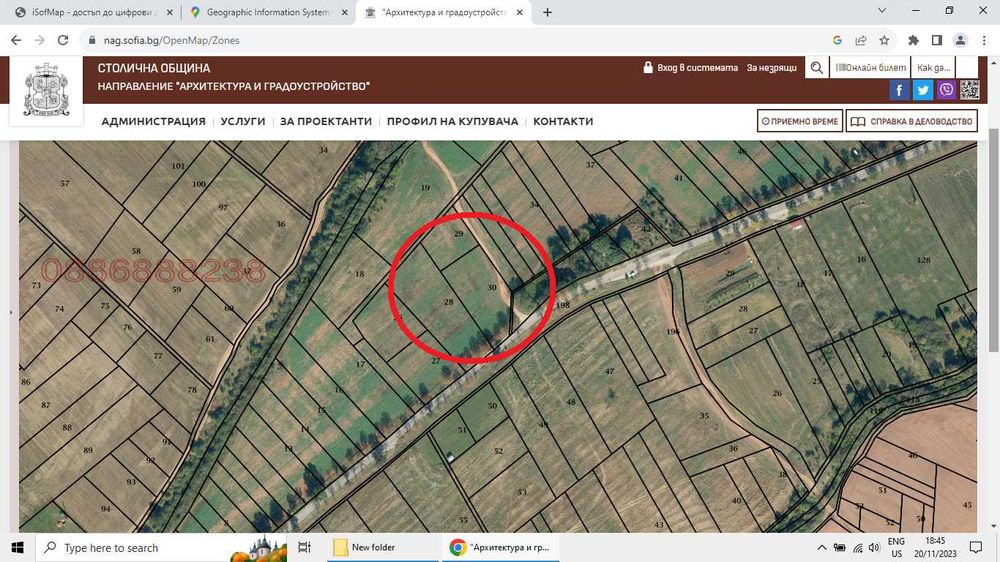Viewport: 1000px width, 562px height.
Task: Bookmark this page with star icon
Action: pos(884,40)
